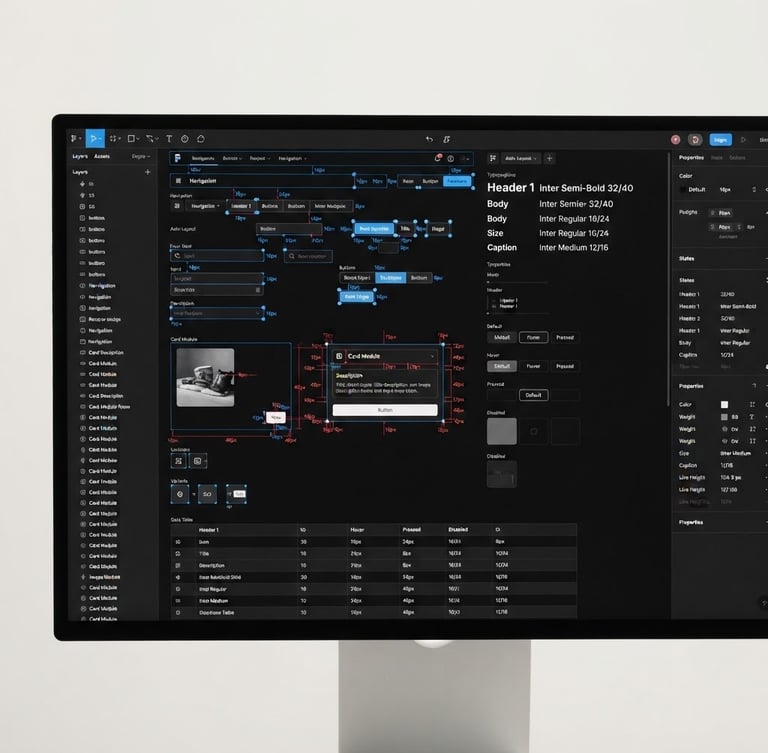Click the shoe image thumbnail in the card

[205, 377]
